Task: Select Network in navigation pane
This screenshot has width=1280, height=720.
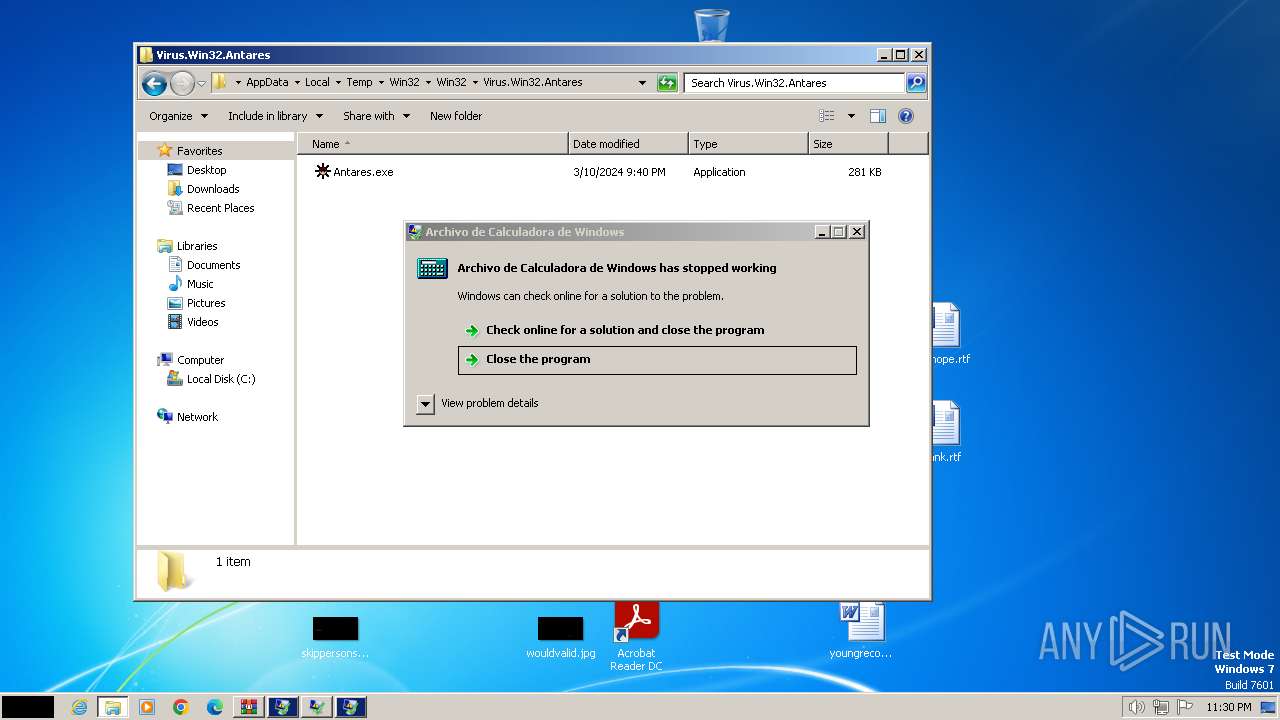Action: 197,417
